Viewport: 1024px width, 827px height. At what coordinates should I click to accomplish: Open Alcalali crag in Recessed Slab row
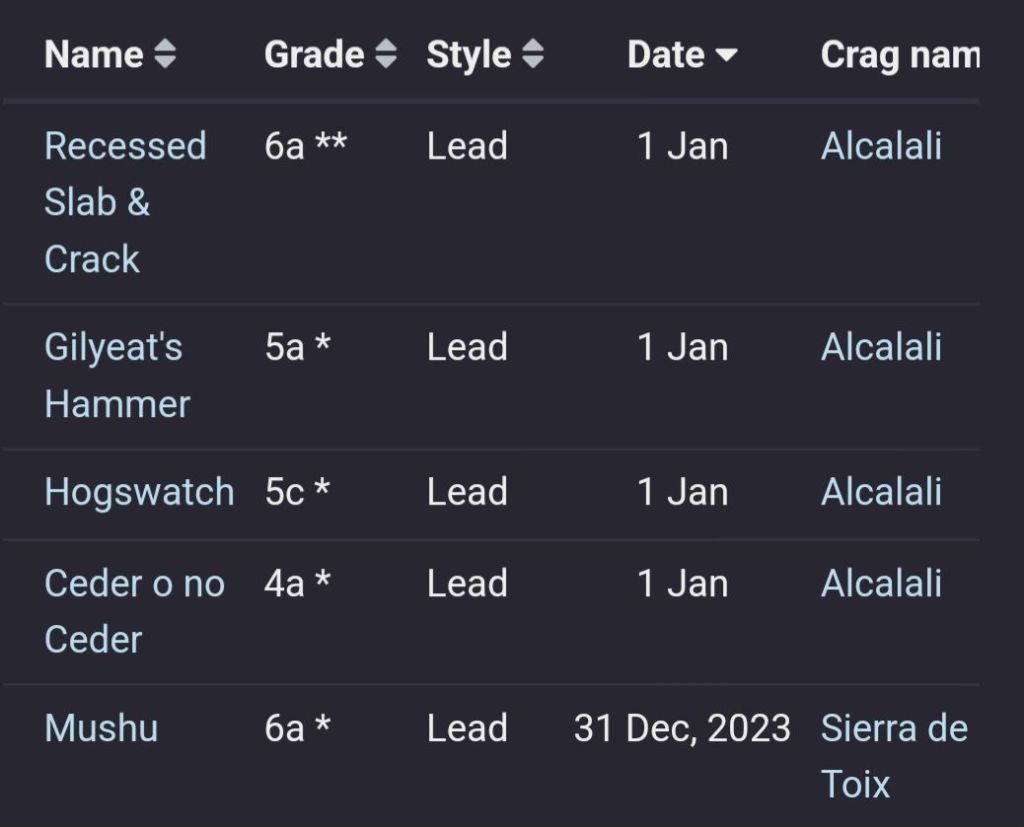pos(881,147)
